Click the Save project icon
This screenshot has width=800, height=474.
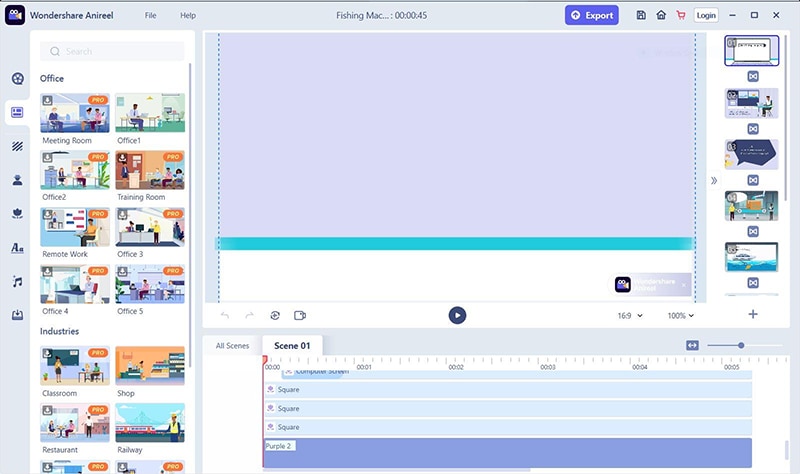pos(641,15)
